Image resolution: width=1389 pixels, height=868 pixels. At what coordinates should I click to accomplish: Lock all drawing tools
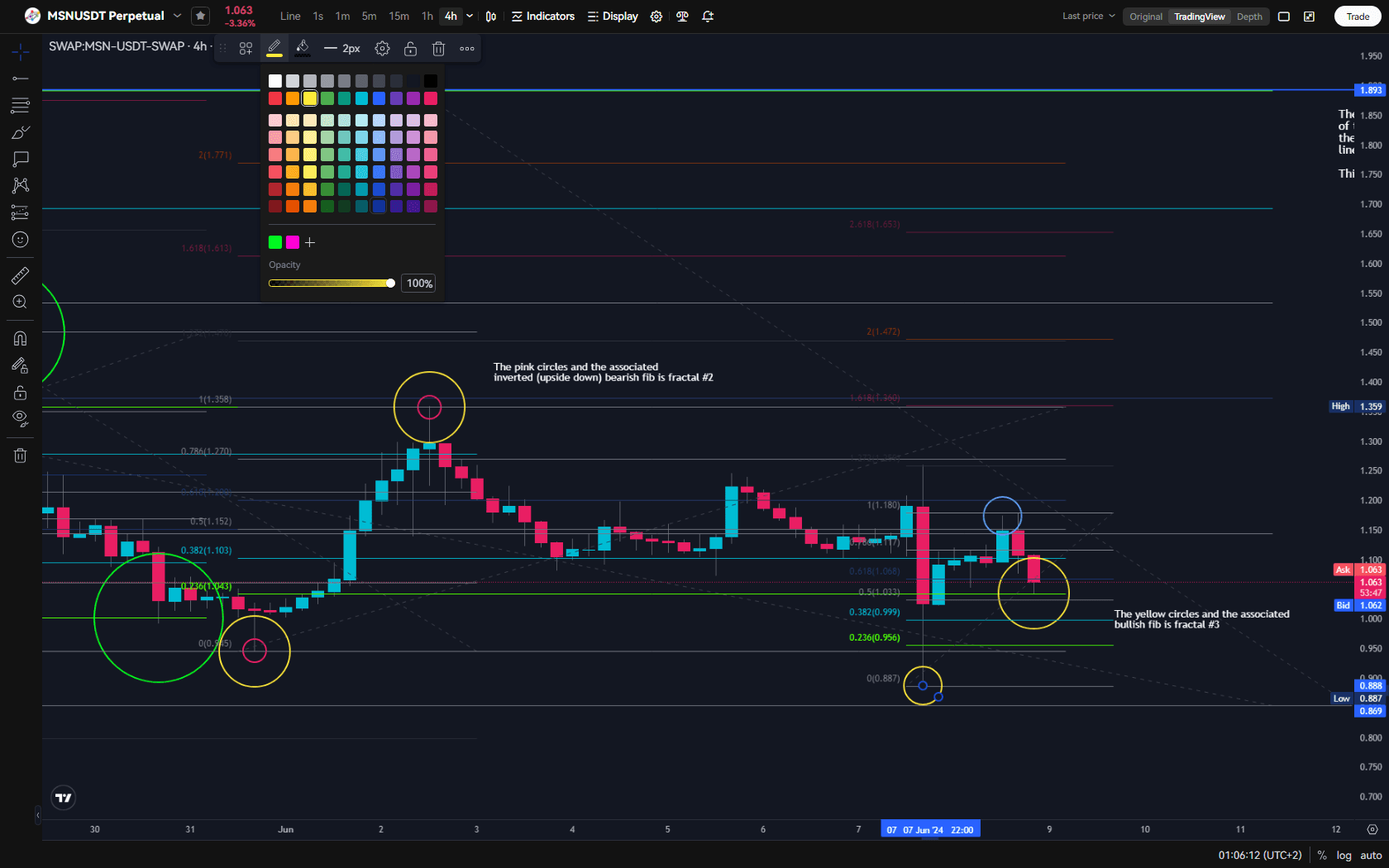[21, 393]
